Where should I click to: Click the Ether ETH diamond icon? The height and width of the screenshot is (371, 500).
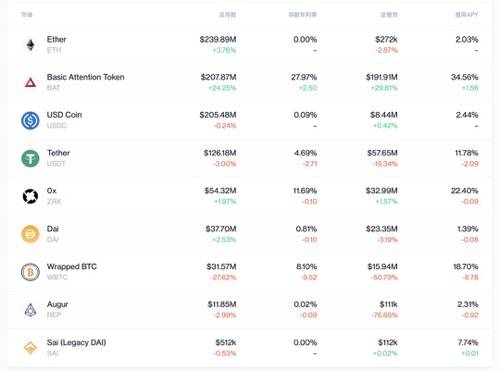[x=30, y=45]
